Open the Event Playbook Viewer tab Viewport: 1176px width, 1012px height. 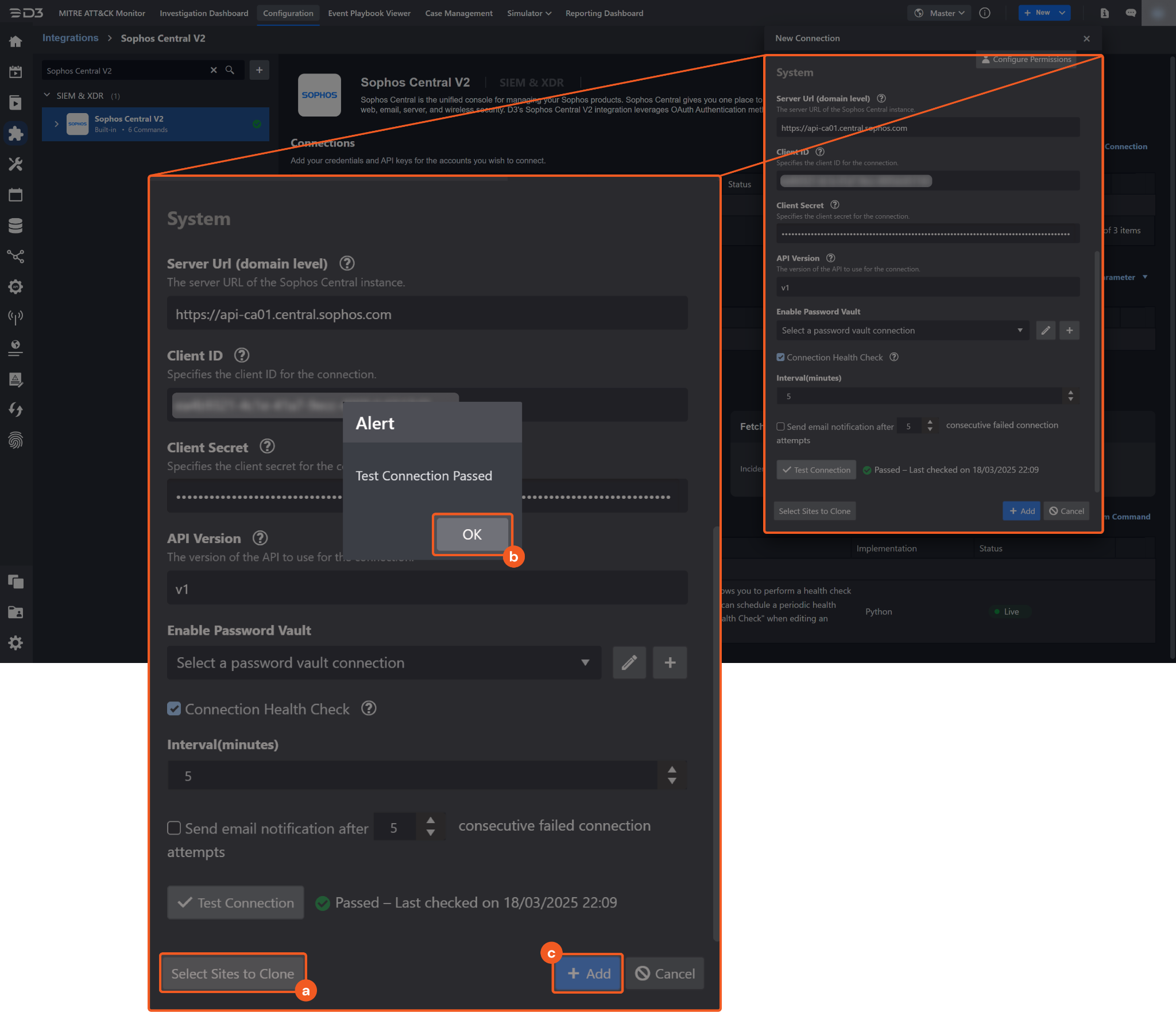[369, 13]
